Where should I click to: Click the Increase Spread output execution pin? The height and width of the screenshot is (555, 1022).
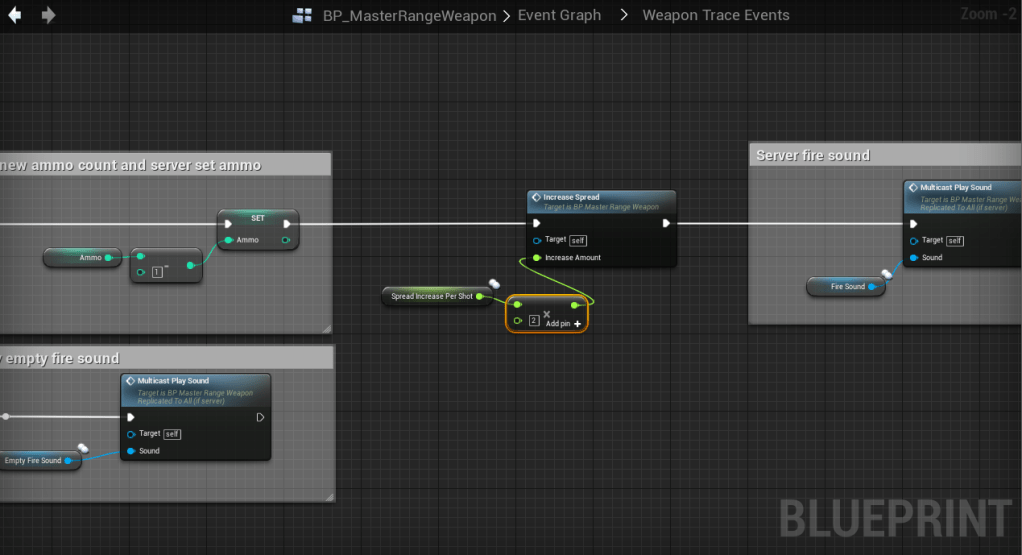click(666, 224)
